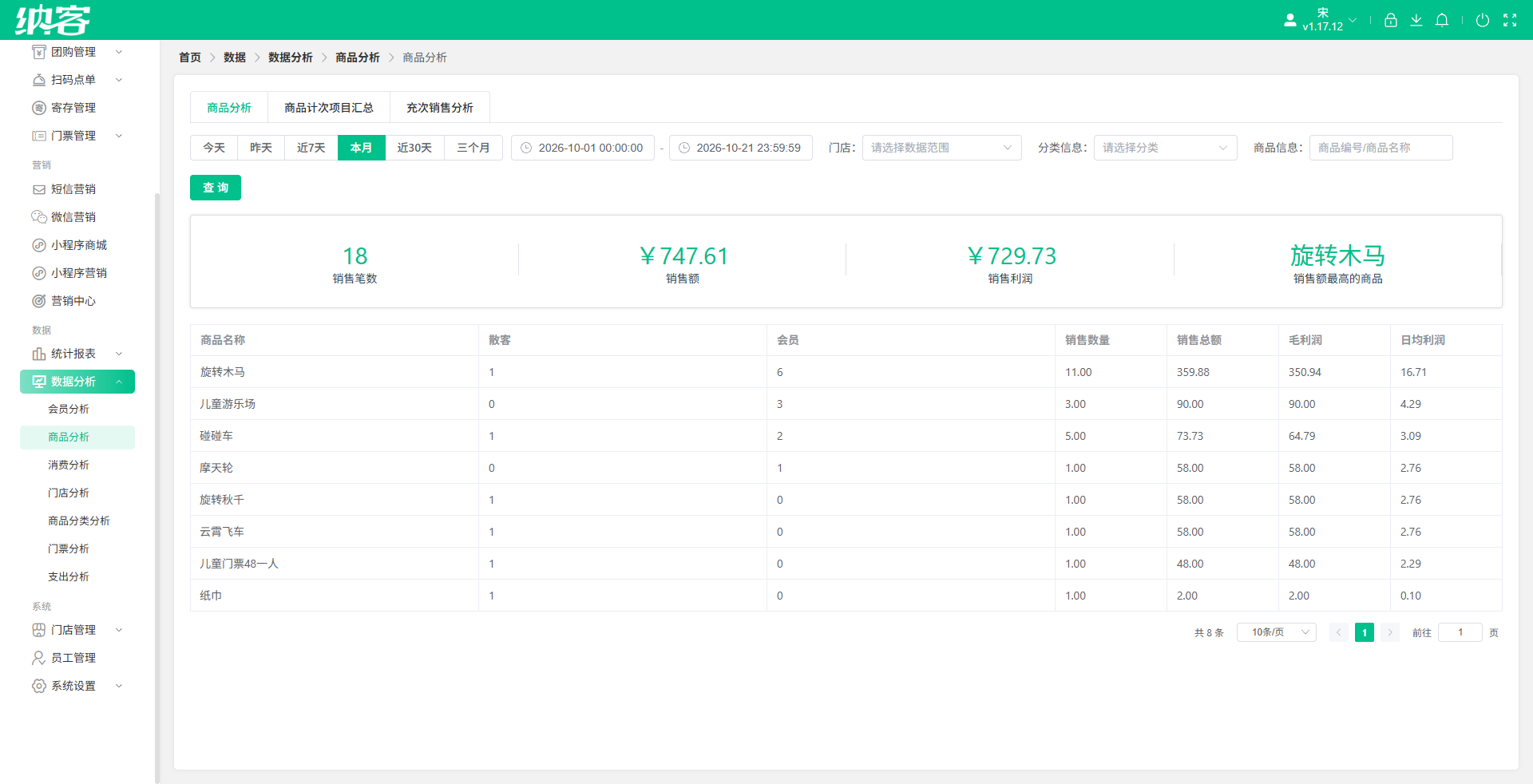This screenshot has width=1533, height=784.
Task: Click the lock screen icon in header
Action: pos(1391,20)
